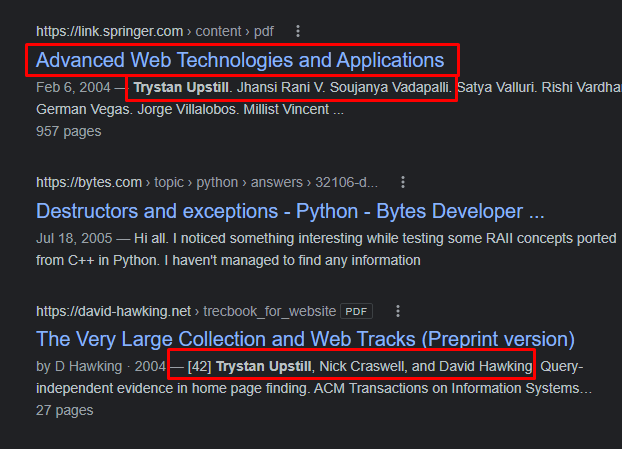Screen dimensions: 622x449
Task: Click 'independent evidence in home page finding' snippet line
Action: click(x=314, y=388)
